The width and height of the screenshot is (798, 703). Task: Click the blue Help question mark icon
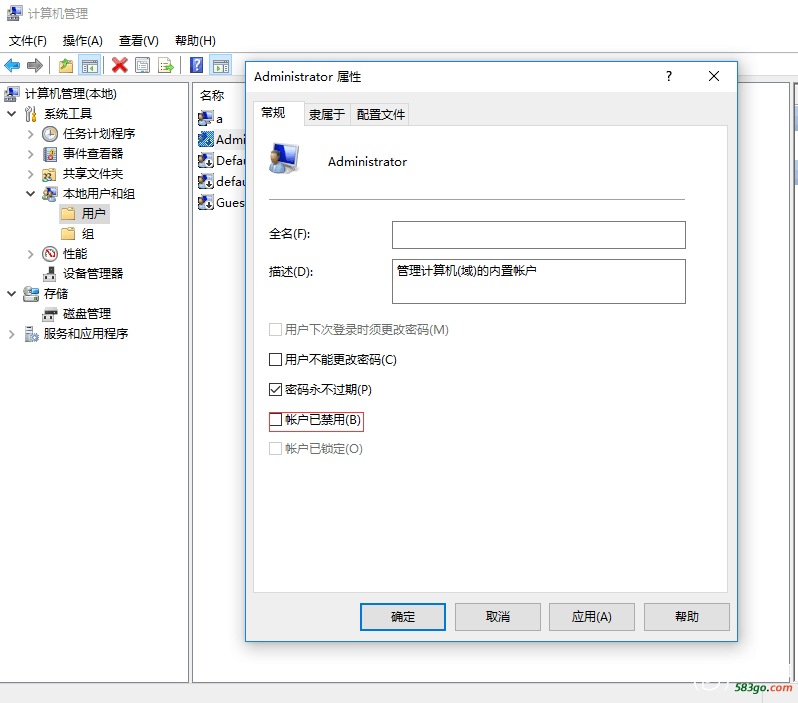click(x=196, y=65)
